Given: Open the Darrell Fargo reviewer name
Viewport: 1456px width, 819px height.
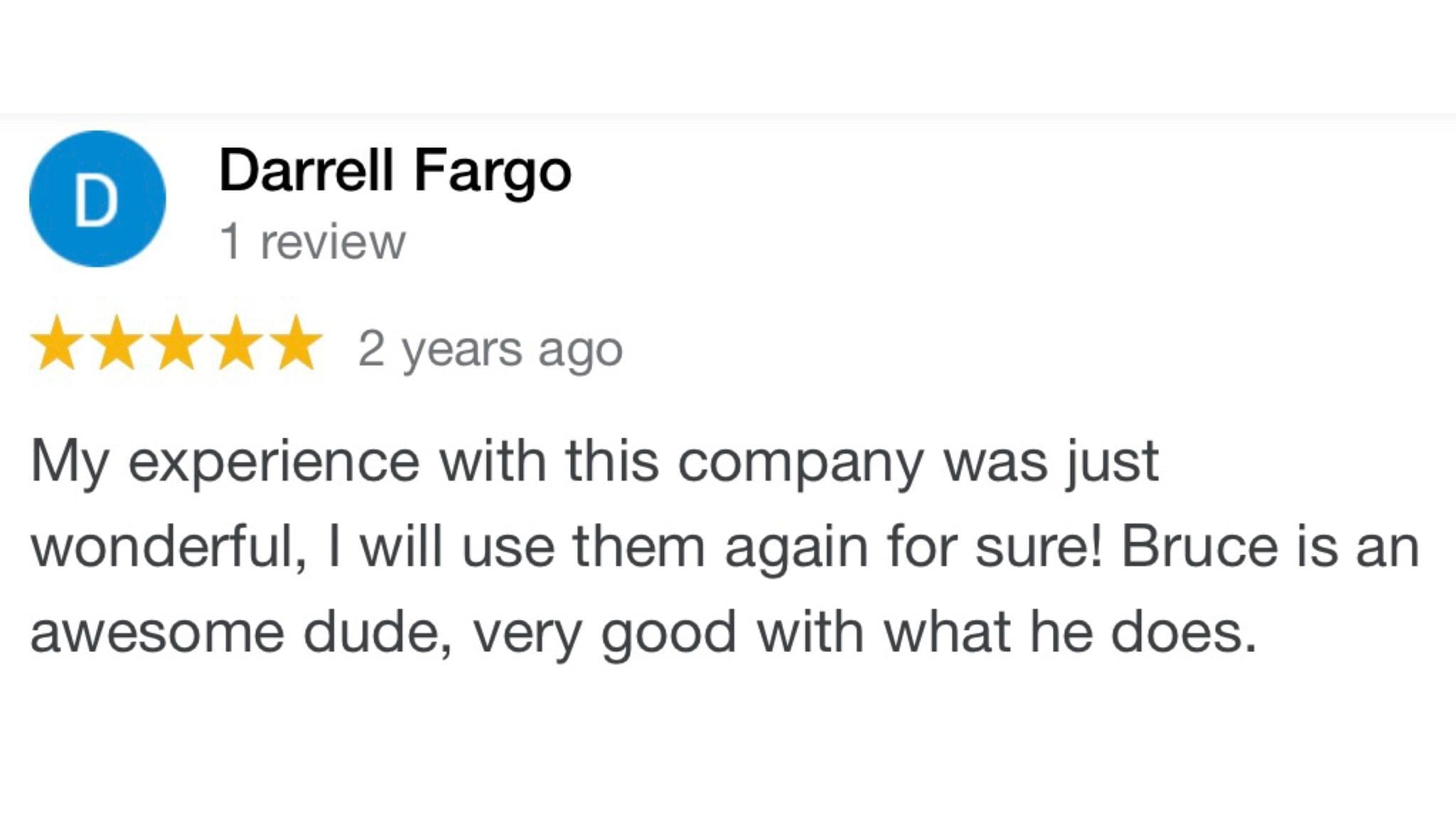Looking at the screenshot, I should pos(395,171).
